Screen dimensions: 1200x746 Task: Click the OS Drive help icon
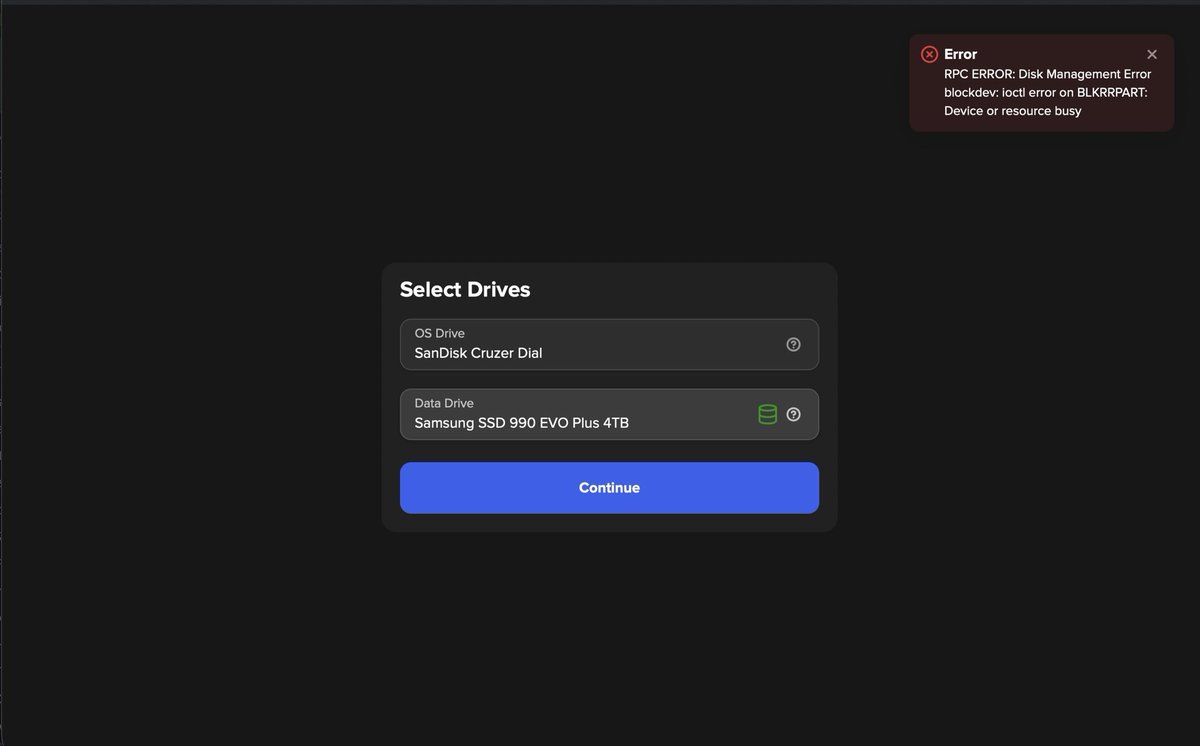tap(793, 344)
